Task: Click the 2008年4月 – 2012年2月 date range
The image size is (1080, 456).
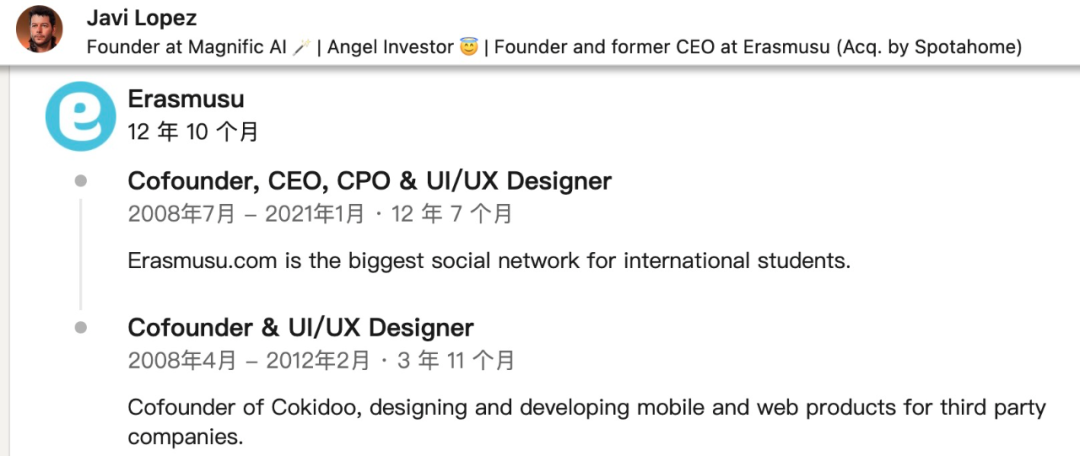Action: [249, 360]
